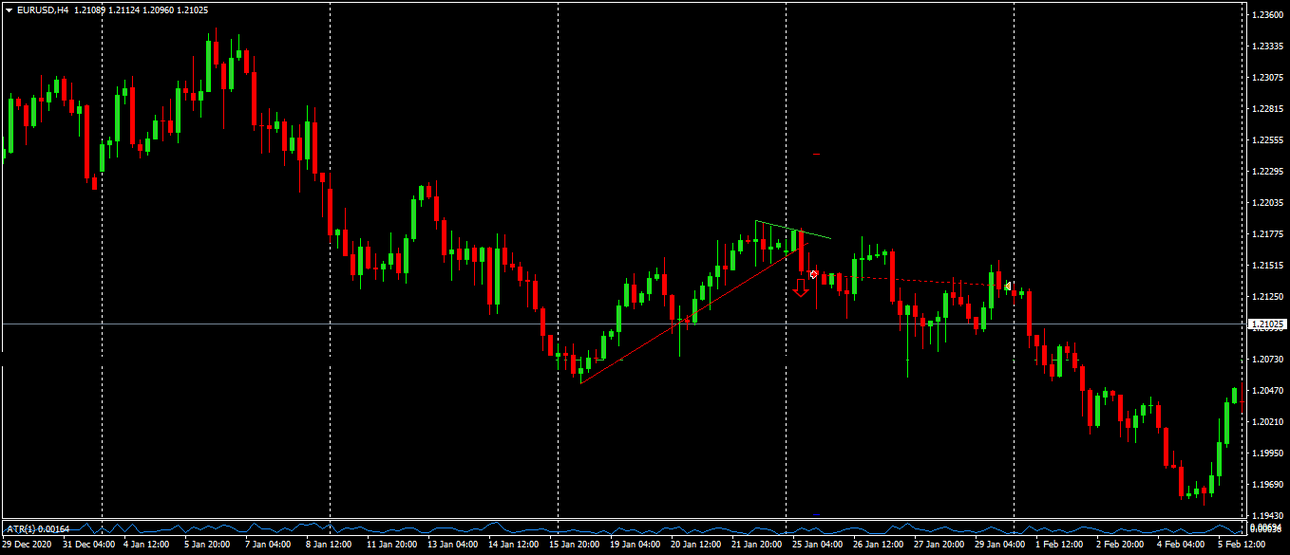Screen dimensions: 1290x555
Task: Click the 5 Jan 20:00 time axis label
Action: 208,545
